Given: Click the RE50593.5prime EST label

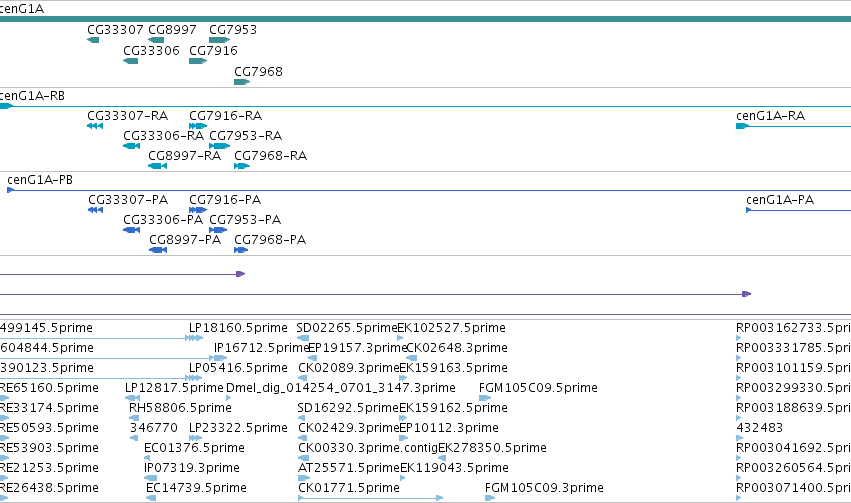Looking at the screenshot, I should [49, 428].
